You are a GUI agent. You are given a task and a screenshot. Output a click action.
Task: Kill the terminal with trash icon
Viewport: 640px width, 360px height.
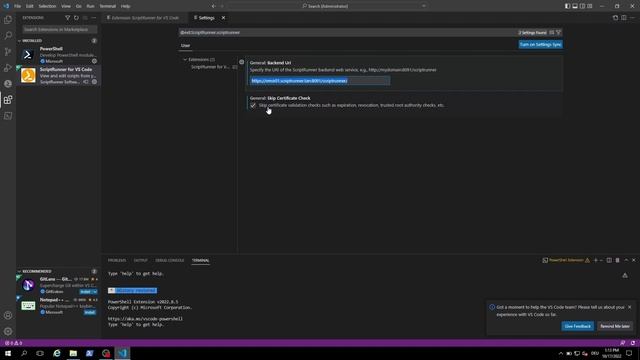[x=618, y=260]
